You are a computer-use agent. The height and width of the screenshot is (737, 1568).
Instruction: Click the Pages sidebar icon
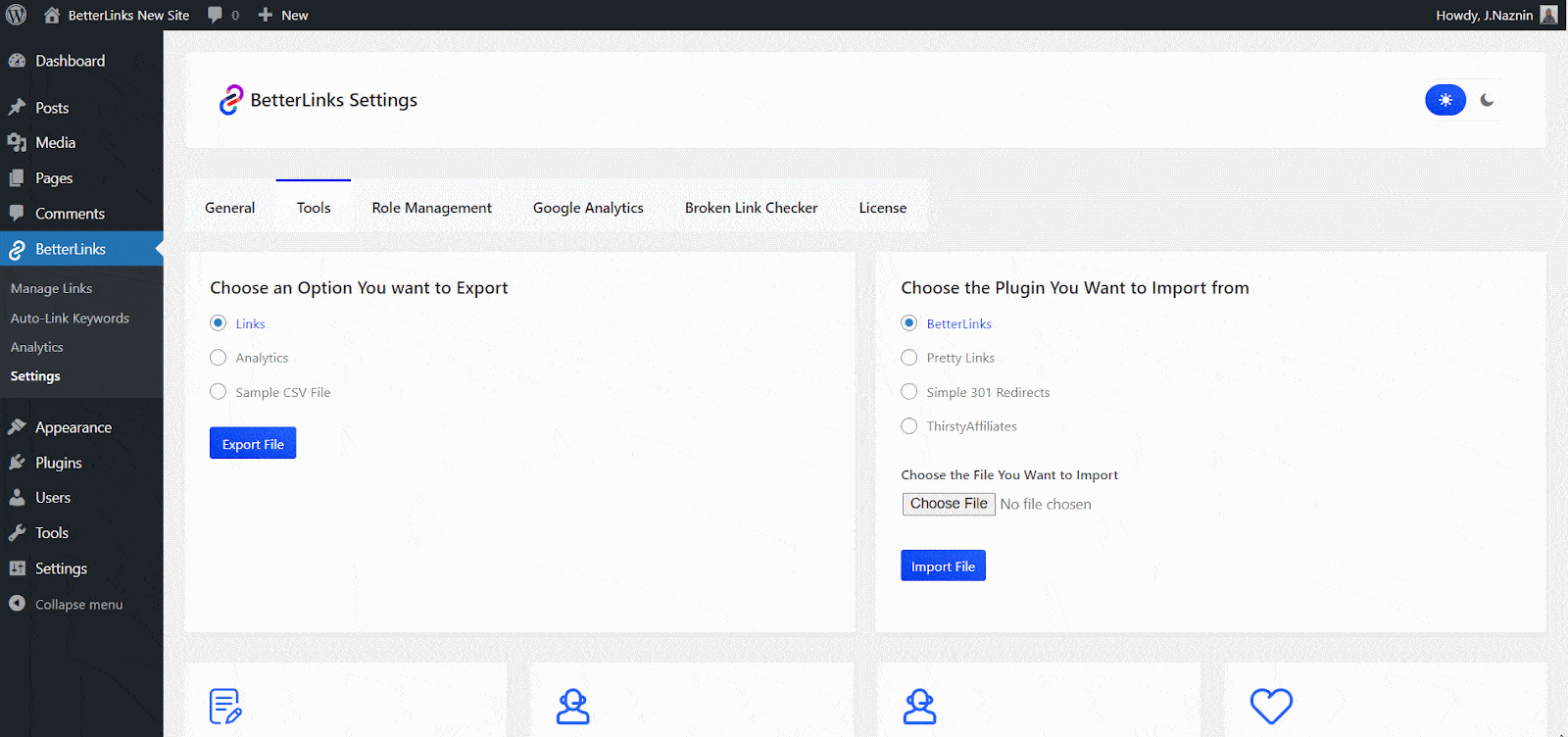click(17, 178)
